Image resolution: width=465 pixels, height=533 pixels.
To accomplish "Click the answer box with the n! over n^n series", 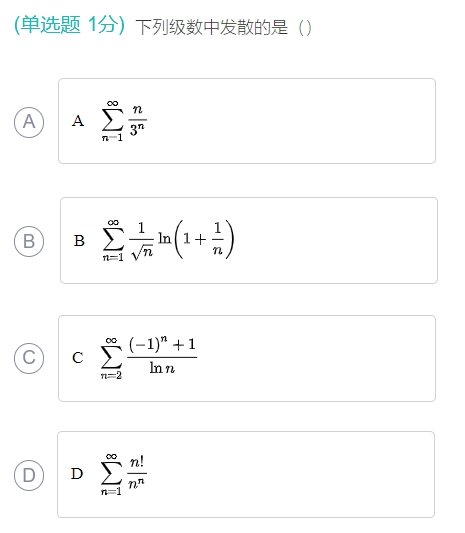I will click(x=246, y=474).
